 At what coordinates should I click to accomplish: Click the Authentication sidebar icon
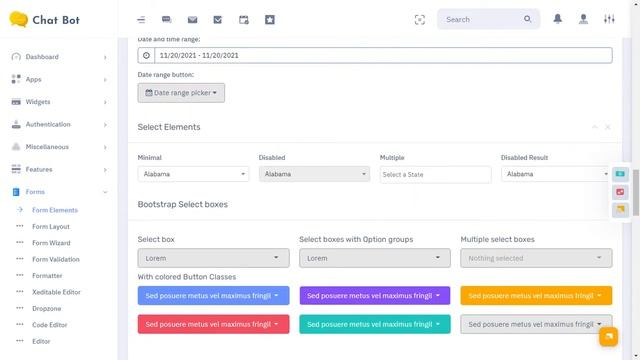(16, 124)
